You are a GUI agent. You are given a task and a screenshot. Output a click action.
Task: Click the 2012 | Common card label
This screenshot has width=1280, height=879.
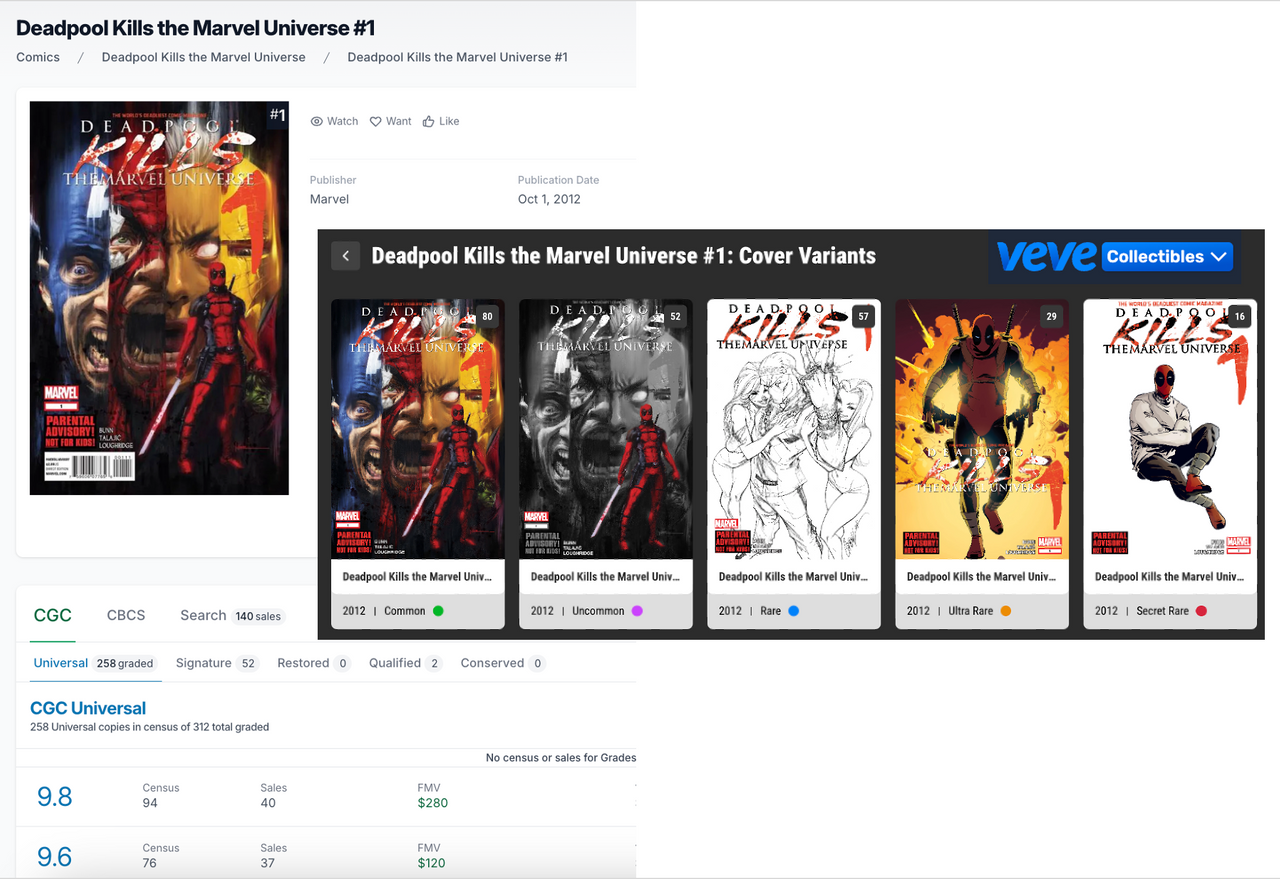pos(384,611)
